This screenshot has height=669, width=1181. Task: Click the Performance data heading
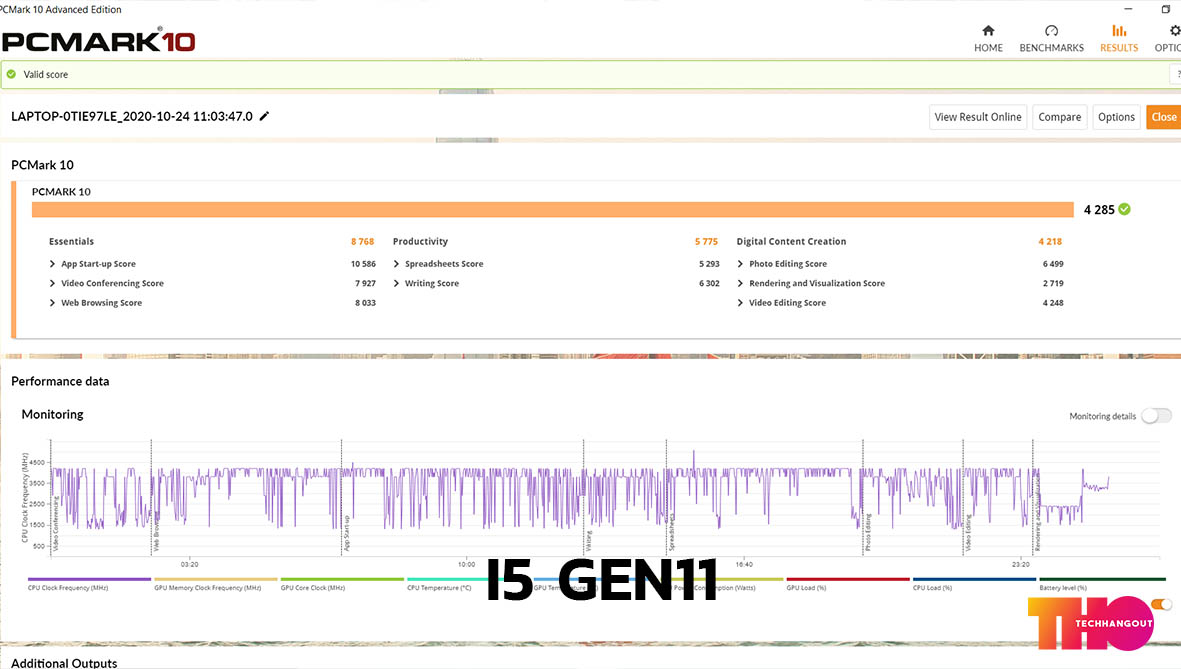[x=60, y=381]
